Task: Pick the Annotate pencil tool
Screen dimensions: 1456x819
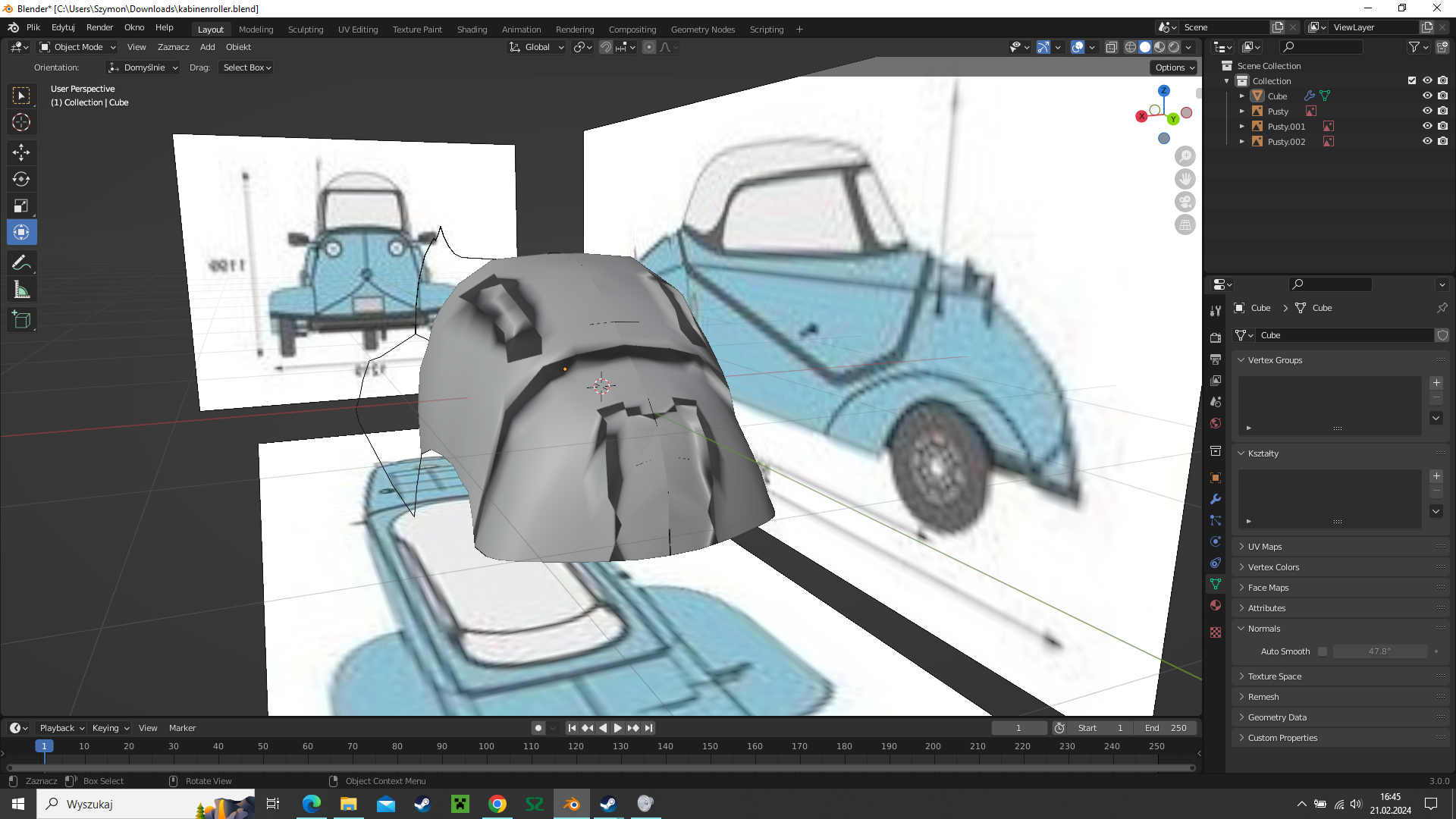Action: 21,263
